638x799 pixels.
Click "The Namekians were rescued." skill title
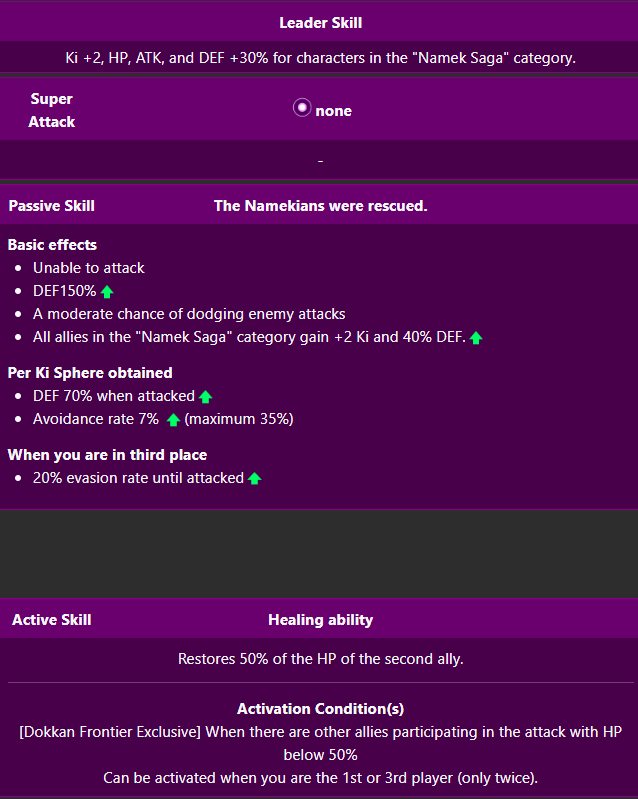pyautogui.click(x=320, y=206)
